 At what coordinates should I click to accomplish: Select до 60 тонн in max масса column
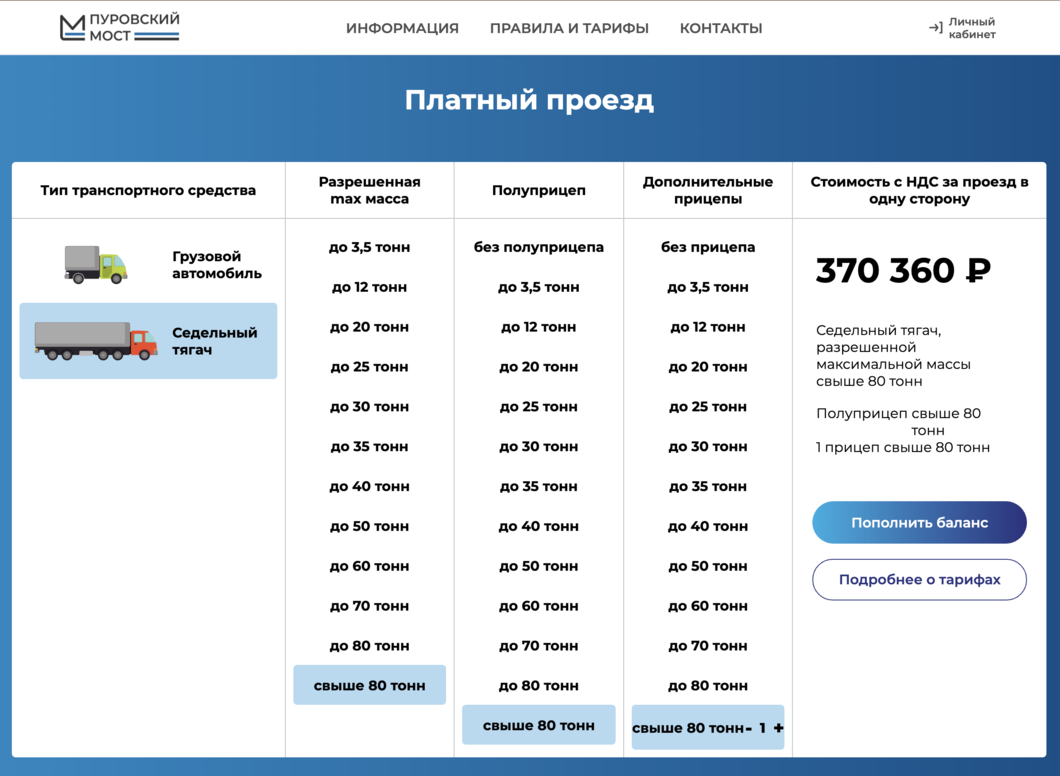point(369,566)
